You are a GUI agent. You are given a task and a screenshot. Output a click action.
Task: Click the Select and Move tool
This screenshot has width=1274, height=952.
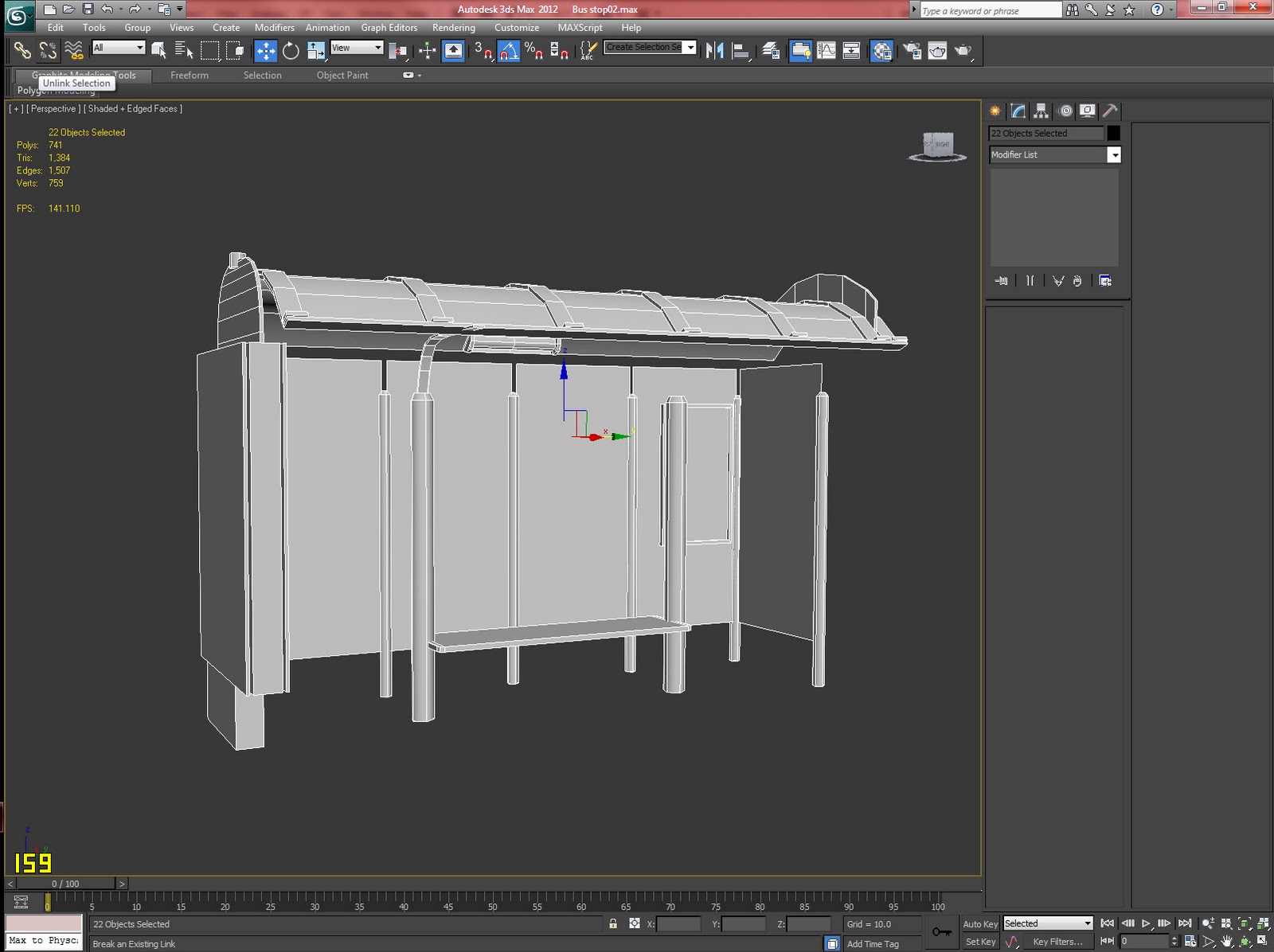point(265,51)
